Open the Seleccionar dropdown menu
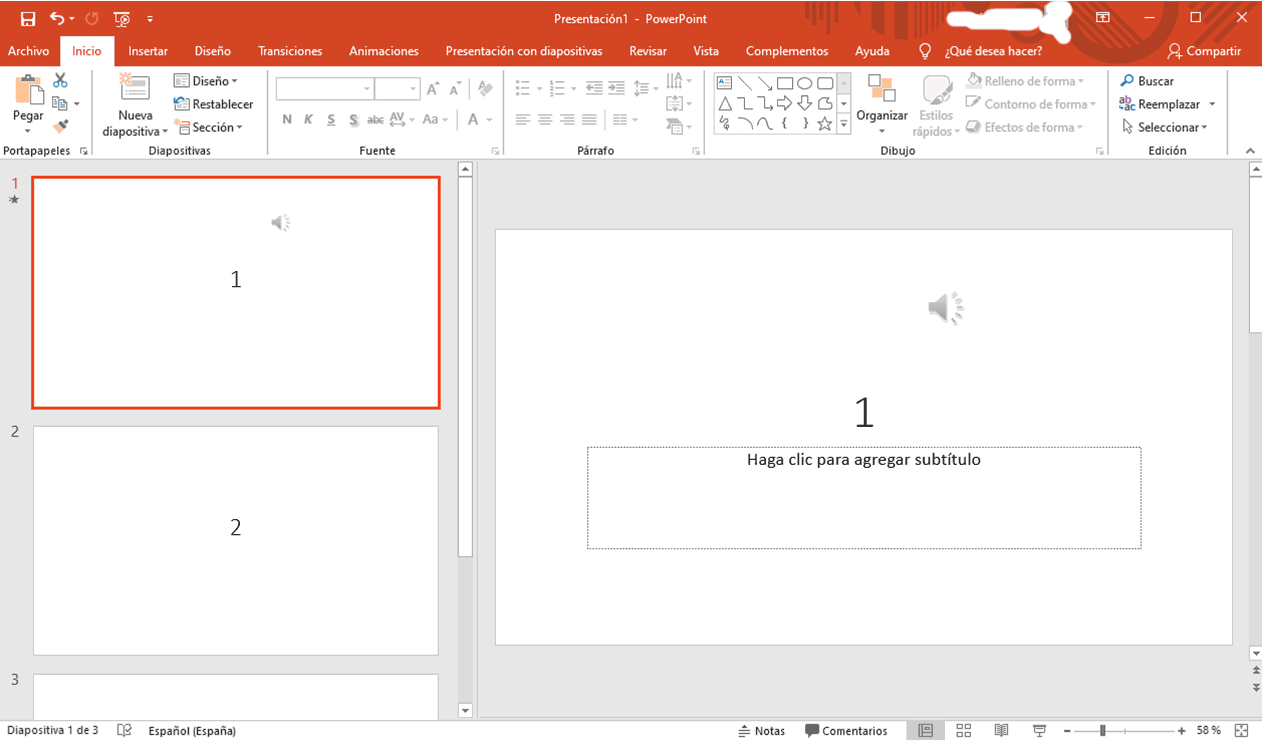The height and width of the screenshot is (740, 1274). [1165, 127]
